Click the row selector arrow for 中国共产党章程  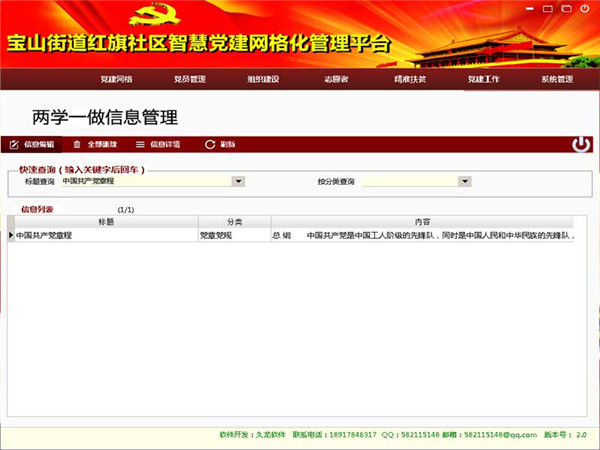coord(11,235)
